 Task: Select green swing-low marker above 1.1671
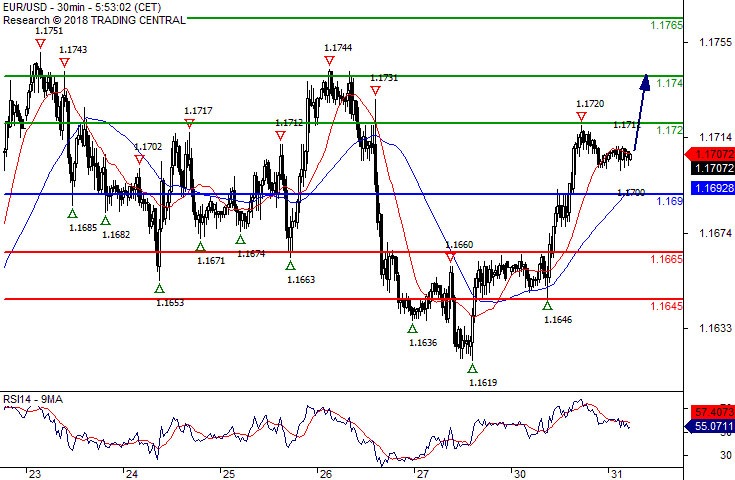(x=201, y=247)
